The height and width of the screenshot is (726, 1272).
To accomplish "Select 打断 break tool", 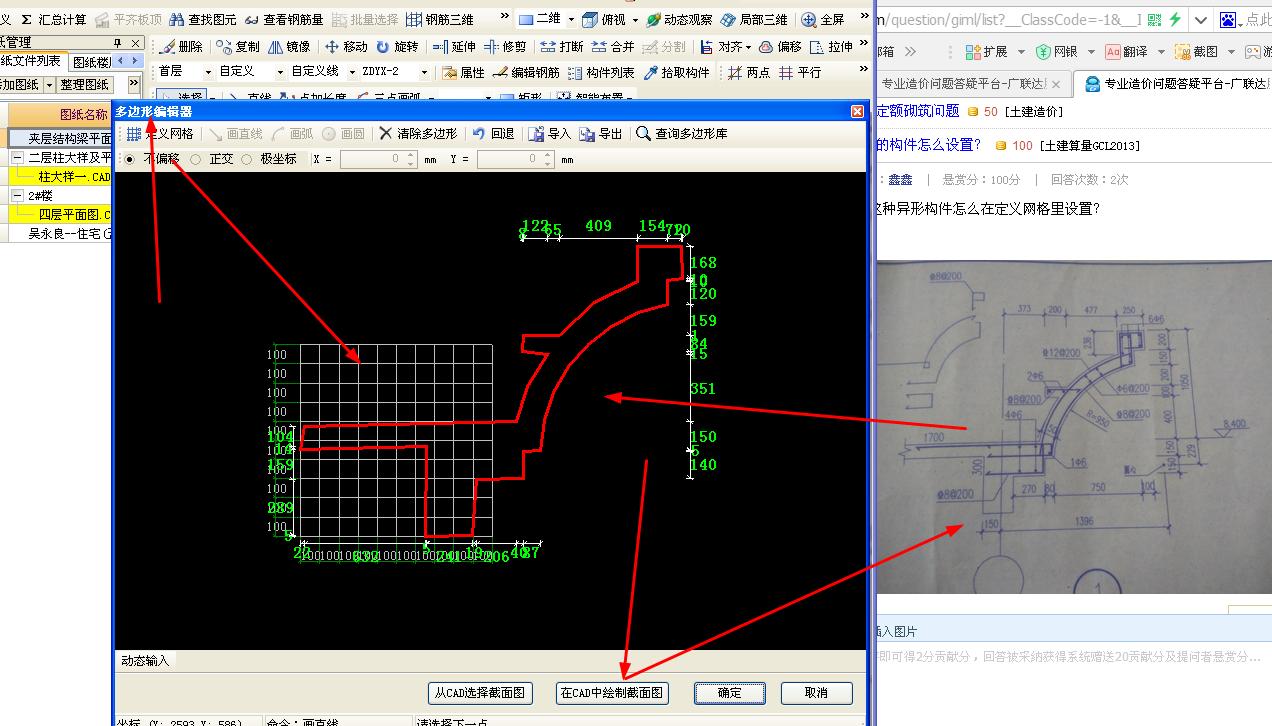I will pos(562,46).
